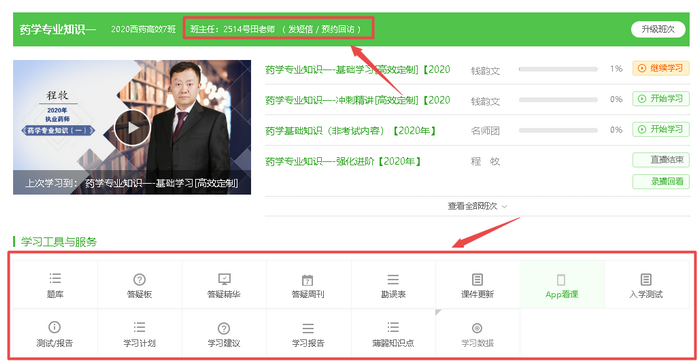Image resolution: width=700 pixels, height=362 pixels.
Task: Open the 测试/报告 info icon
Action: (x=54, y=327)
